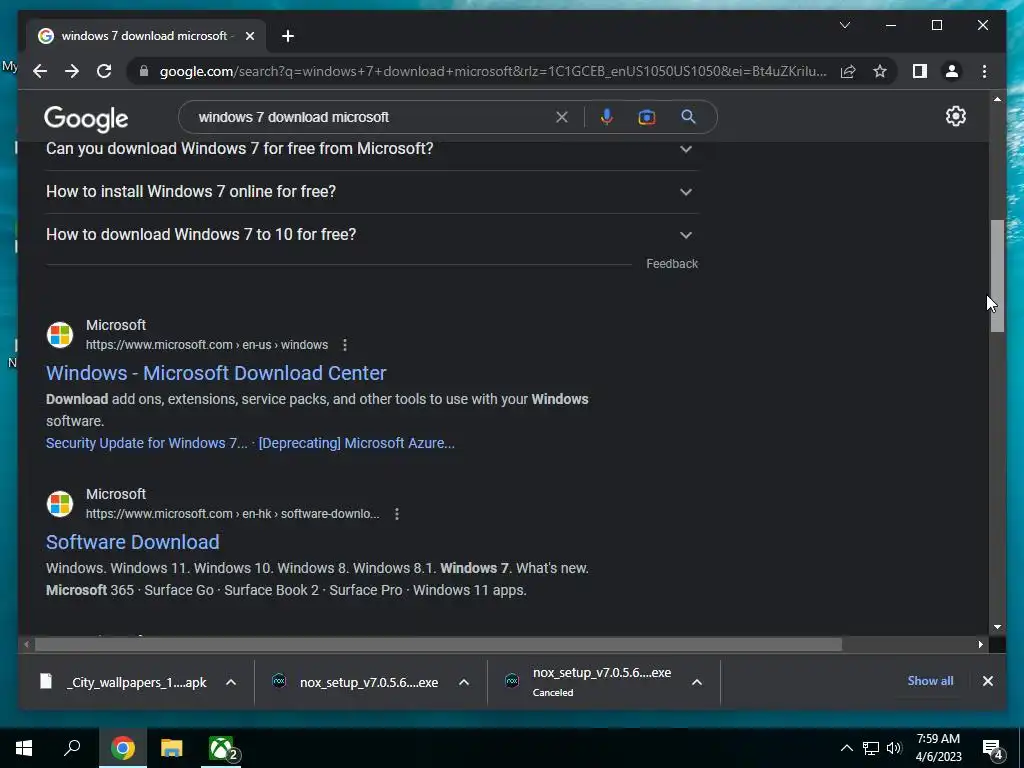The height and width of the screenshot is (768, 1024).
Task: Expand 'Can you download Windows 7 for free' question
Action: tap(372, 149)
